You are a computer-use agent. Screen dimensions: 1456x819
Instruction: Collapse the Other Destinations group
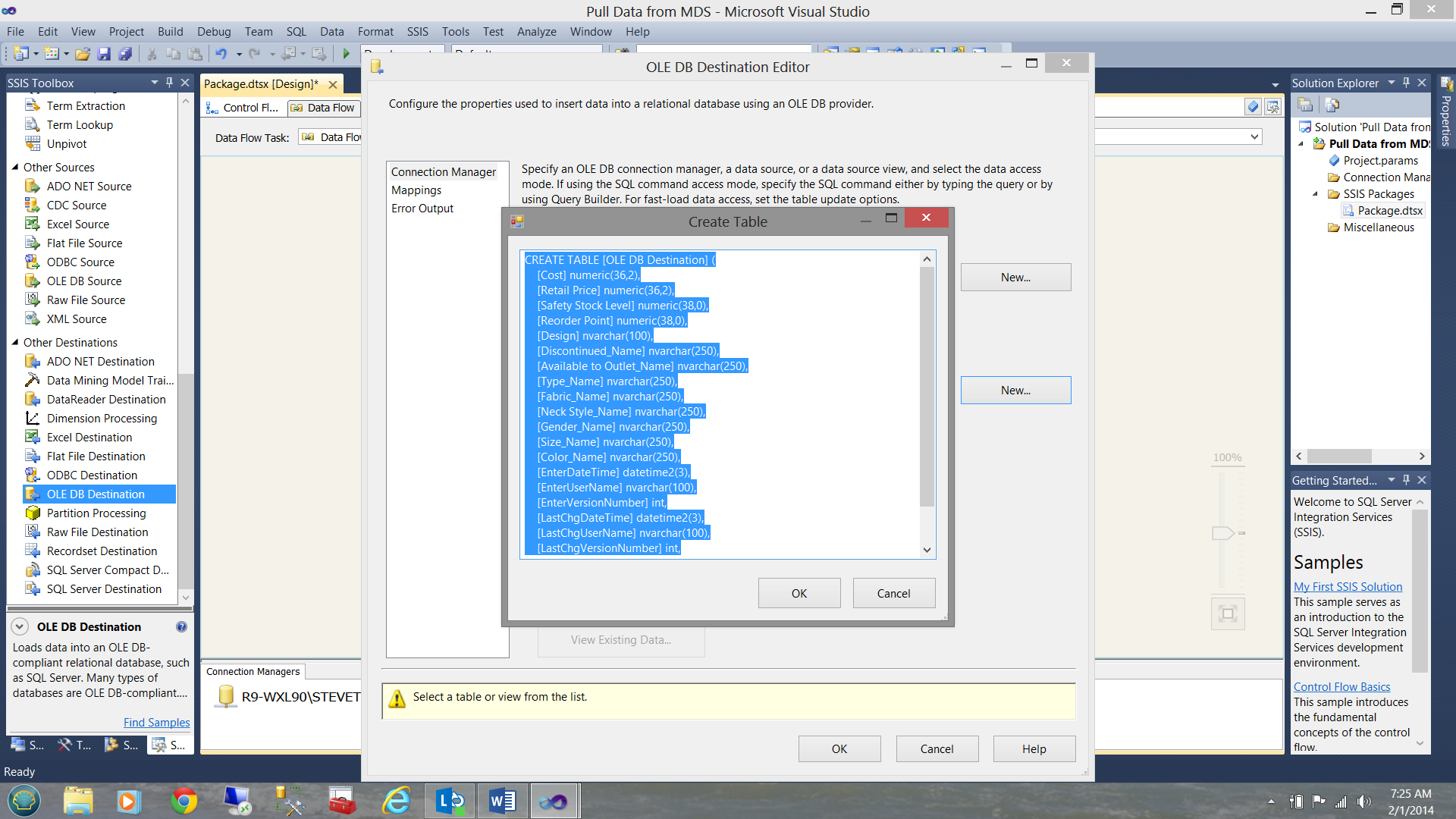15,342
